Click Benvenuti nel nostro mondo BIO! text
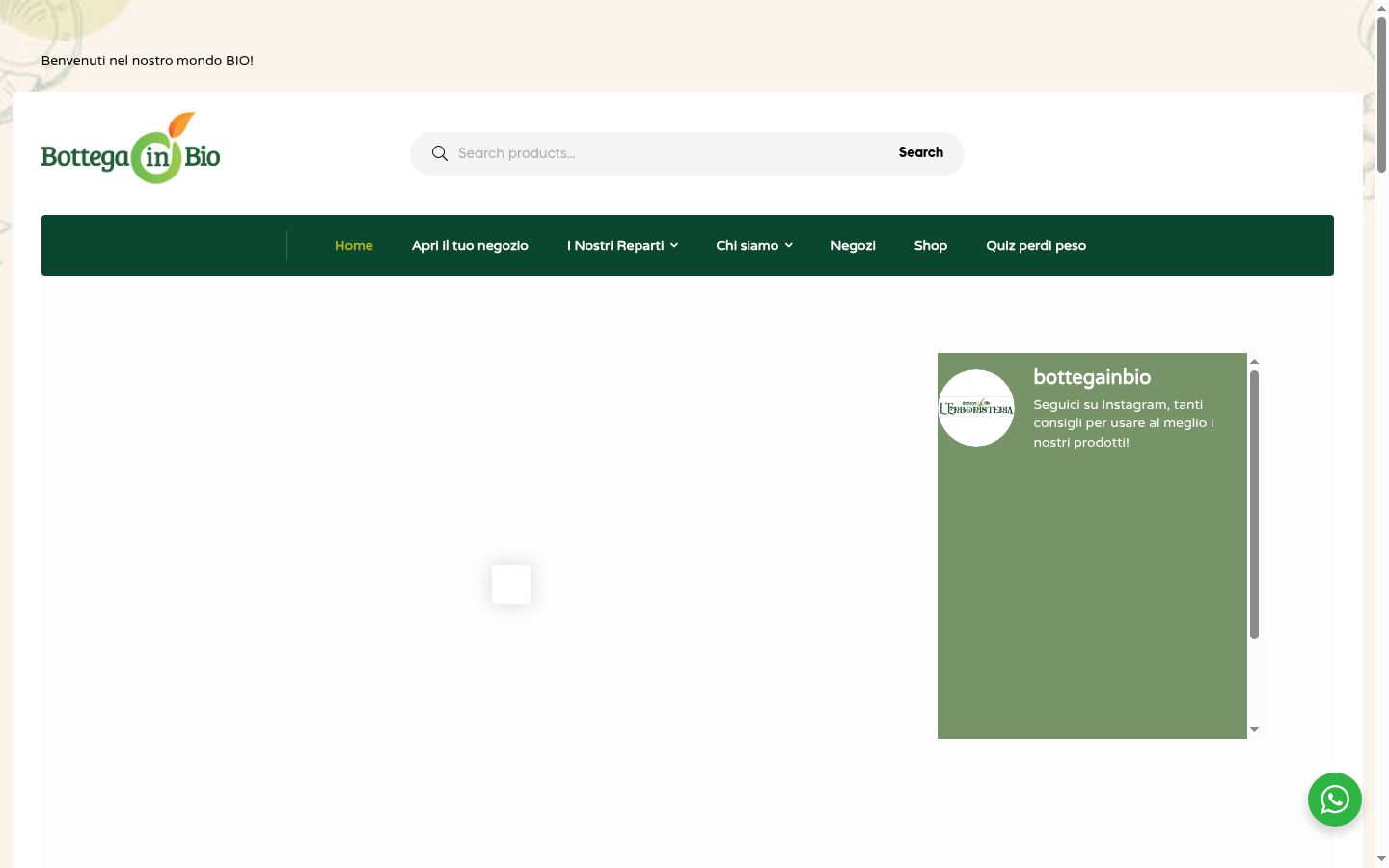 [148, 60]
